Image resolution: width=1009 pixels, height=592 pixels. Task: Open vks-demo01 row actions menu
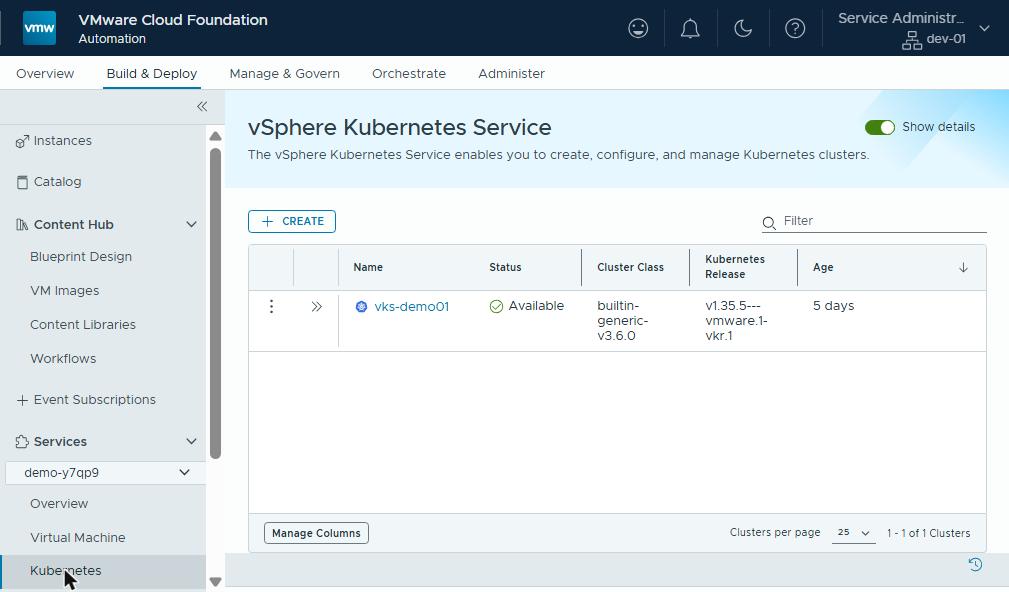click(x=271, y=306)
